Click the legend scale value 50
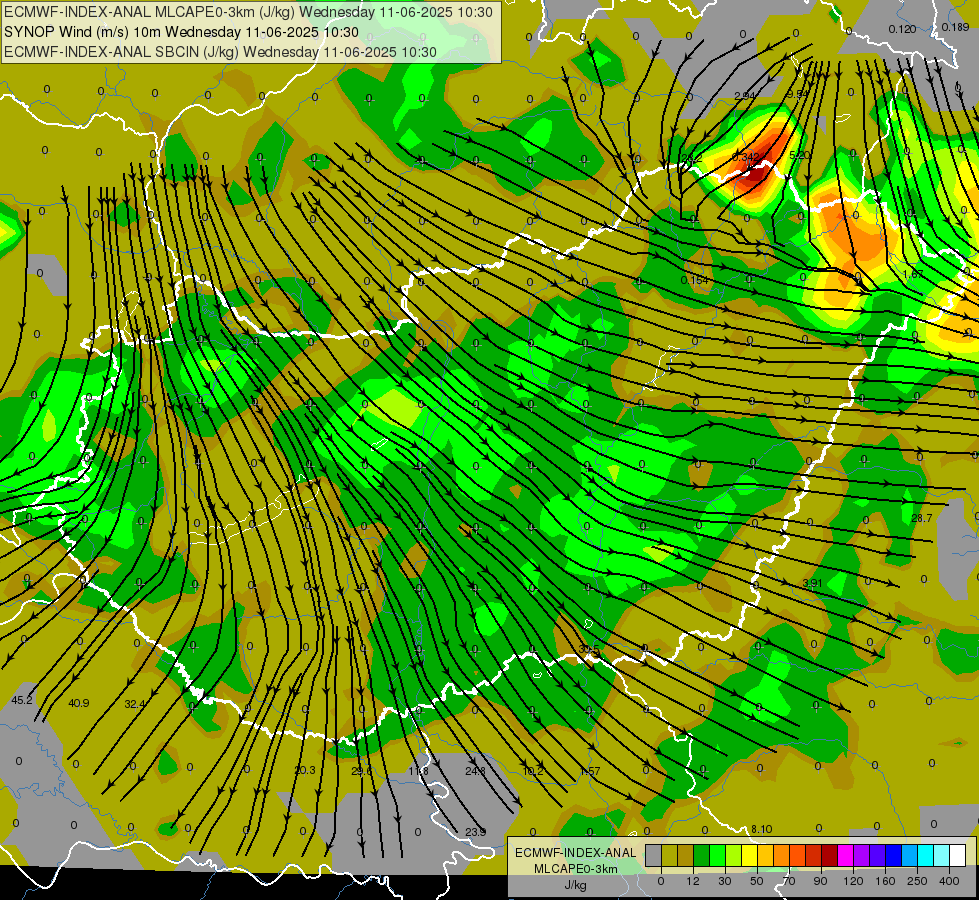 757,881
